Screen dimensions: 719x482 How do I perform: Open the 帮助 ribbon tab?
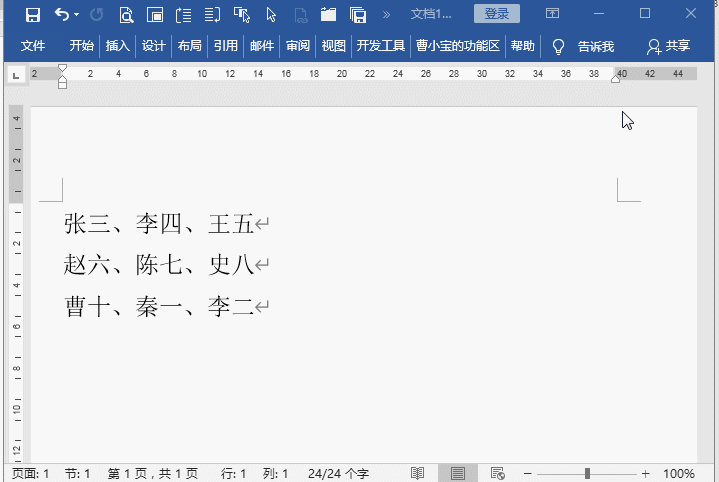523,46
